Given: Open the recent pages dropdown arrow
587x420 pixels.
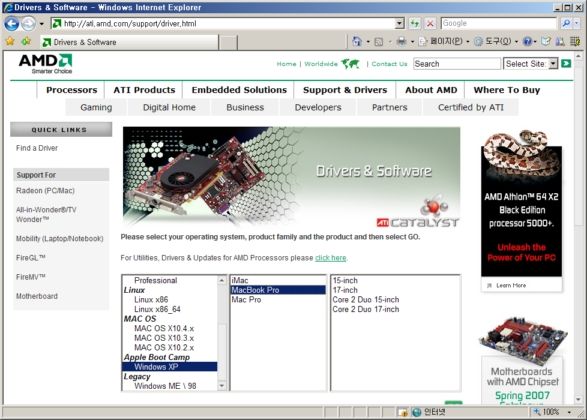Looking at the screenshot, I should [x=42, y=24].
